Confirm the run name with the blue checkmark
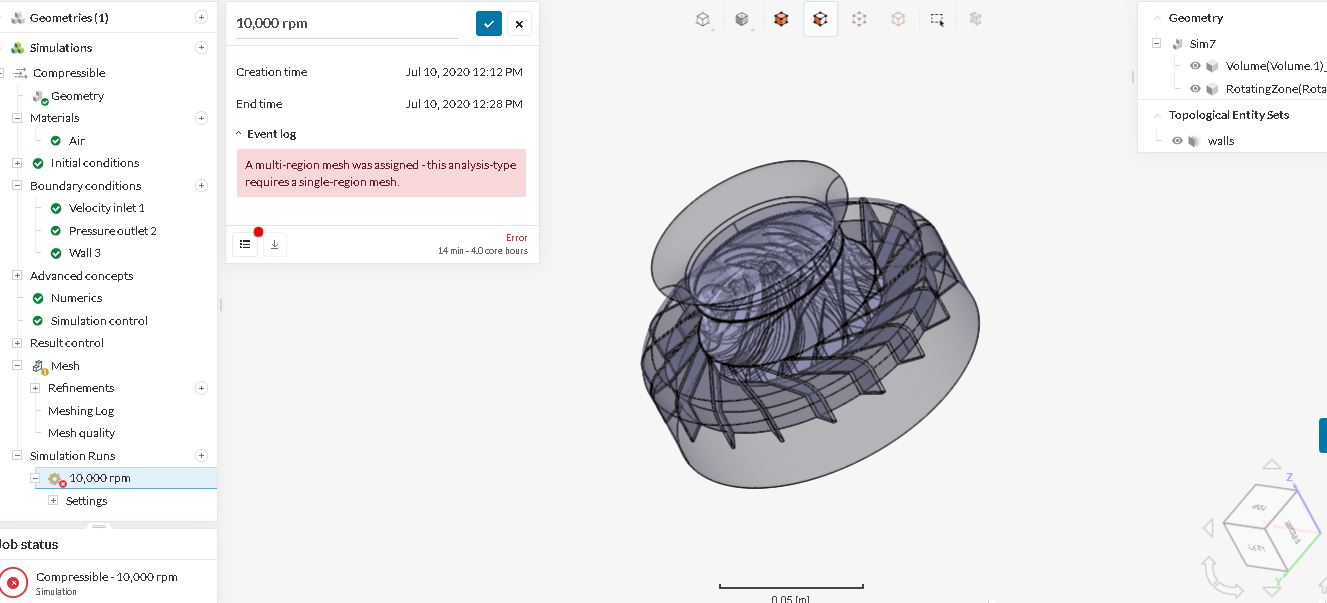Image resolution: width=1327 pixels, height=603 pixels. 489,24
